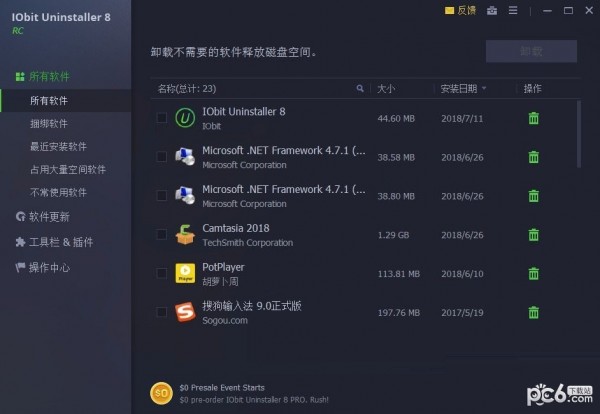Screen dimensions: 600x414
Task: Click the $0 Presale Event Starts link
Action: 222,388
